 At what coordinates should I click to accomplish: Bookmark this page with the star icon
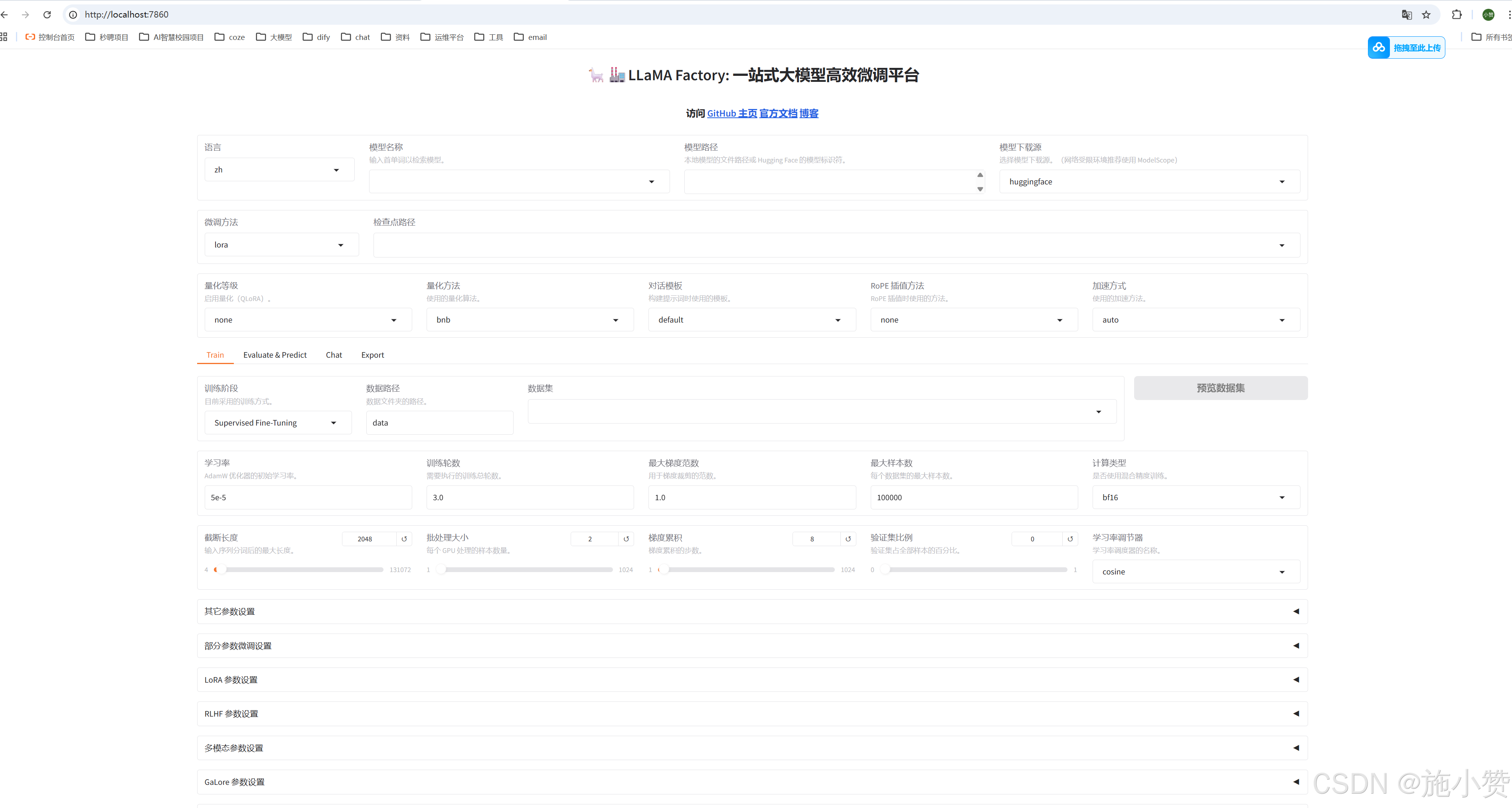(x=1426, y=15)
